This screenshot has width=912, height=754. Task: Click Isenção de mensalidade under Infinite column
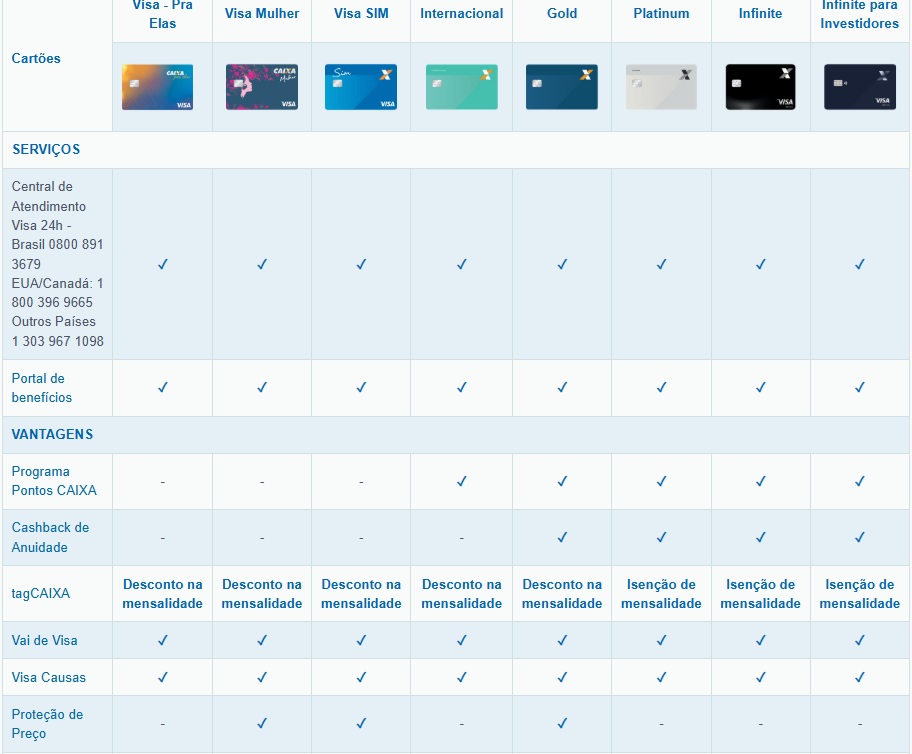[x=760, y=594]
